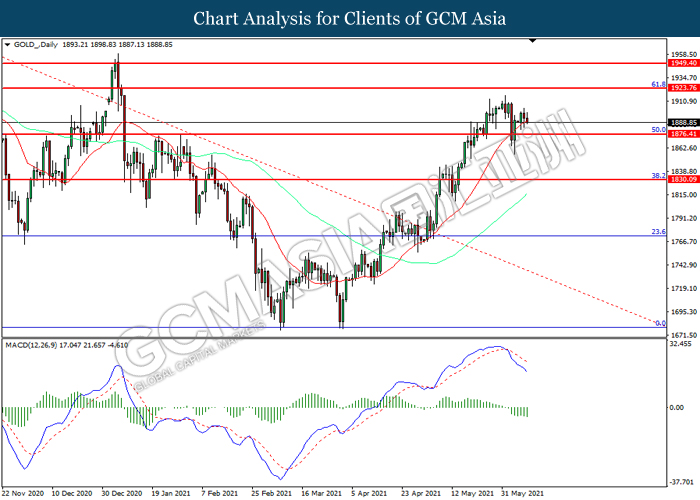The width and height of the screenshot is (700, 500).
Task: Click the 25 Feb 2021 date label
Action: 271,493
